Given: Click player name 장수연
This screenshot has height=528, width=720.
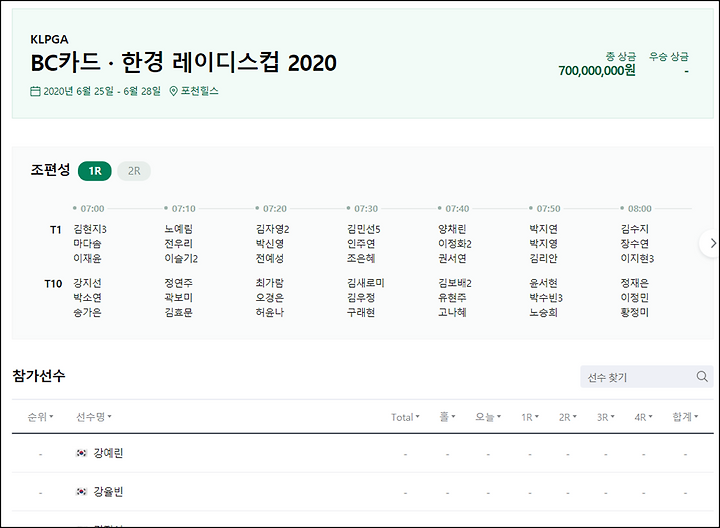Looking at the screenshot, I should click(635, 243).
